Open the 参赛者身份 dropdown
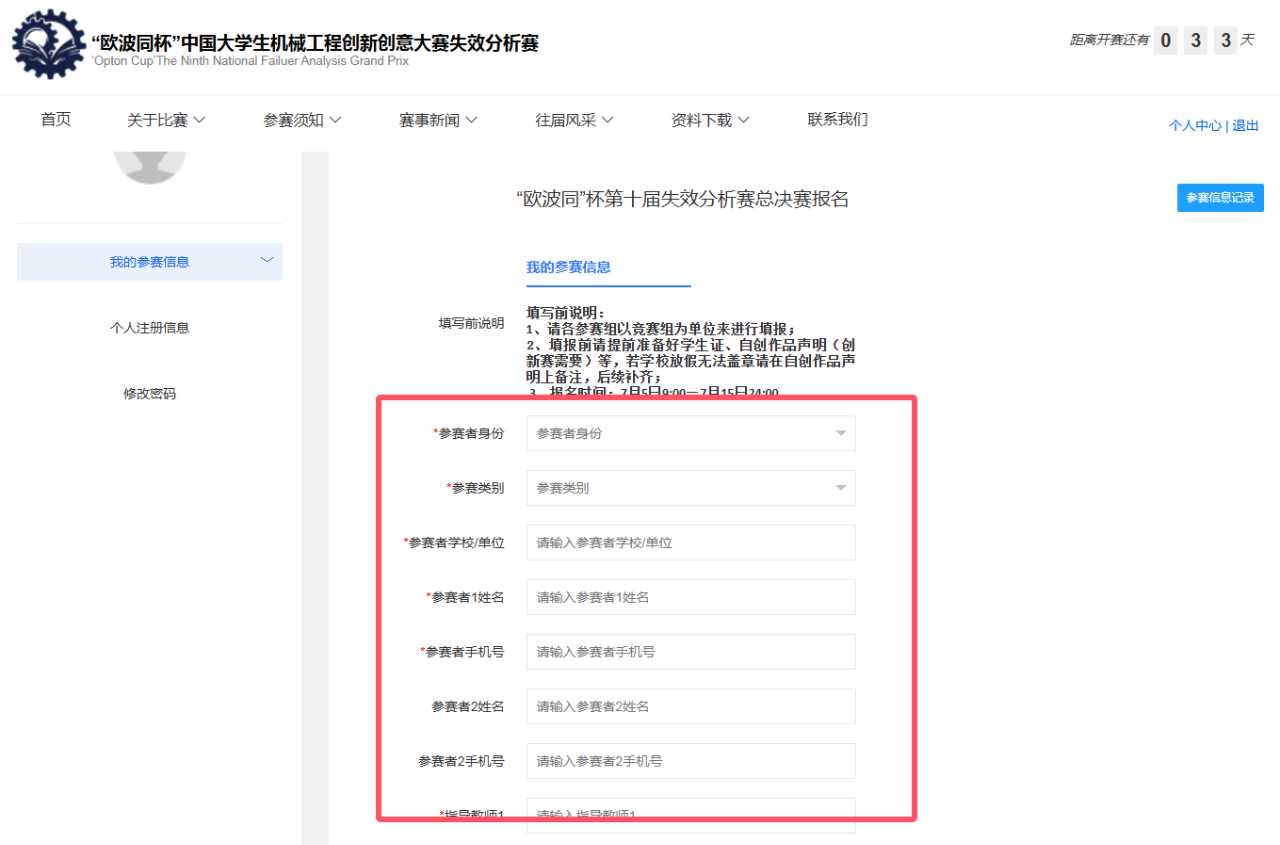Screen dimensions: 1280x845 pyautogui.click(x=690, y=433)
